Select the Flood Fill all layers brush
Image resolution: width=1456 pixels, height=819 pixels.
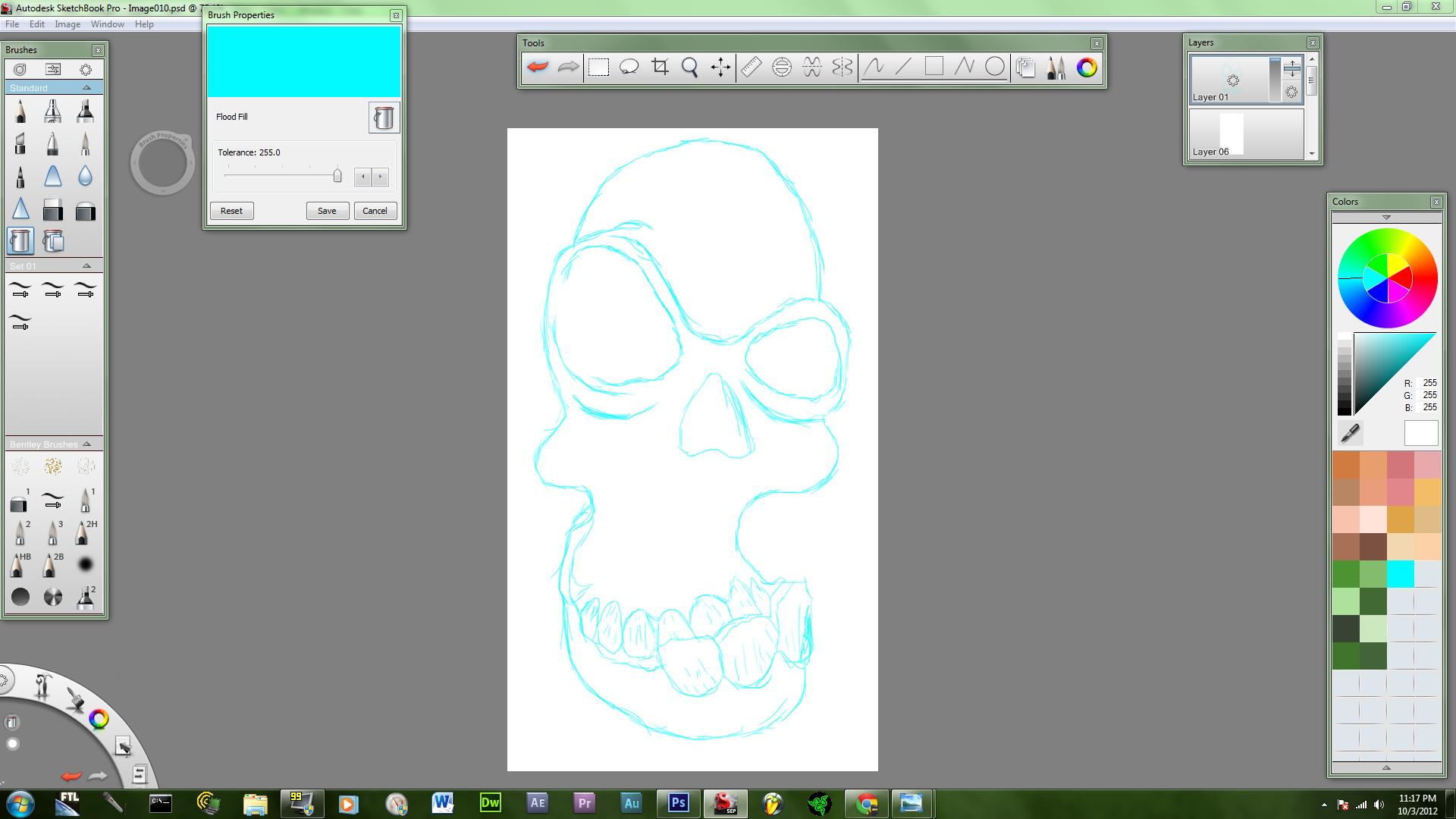[x=53, y=241]
